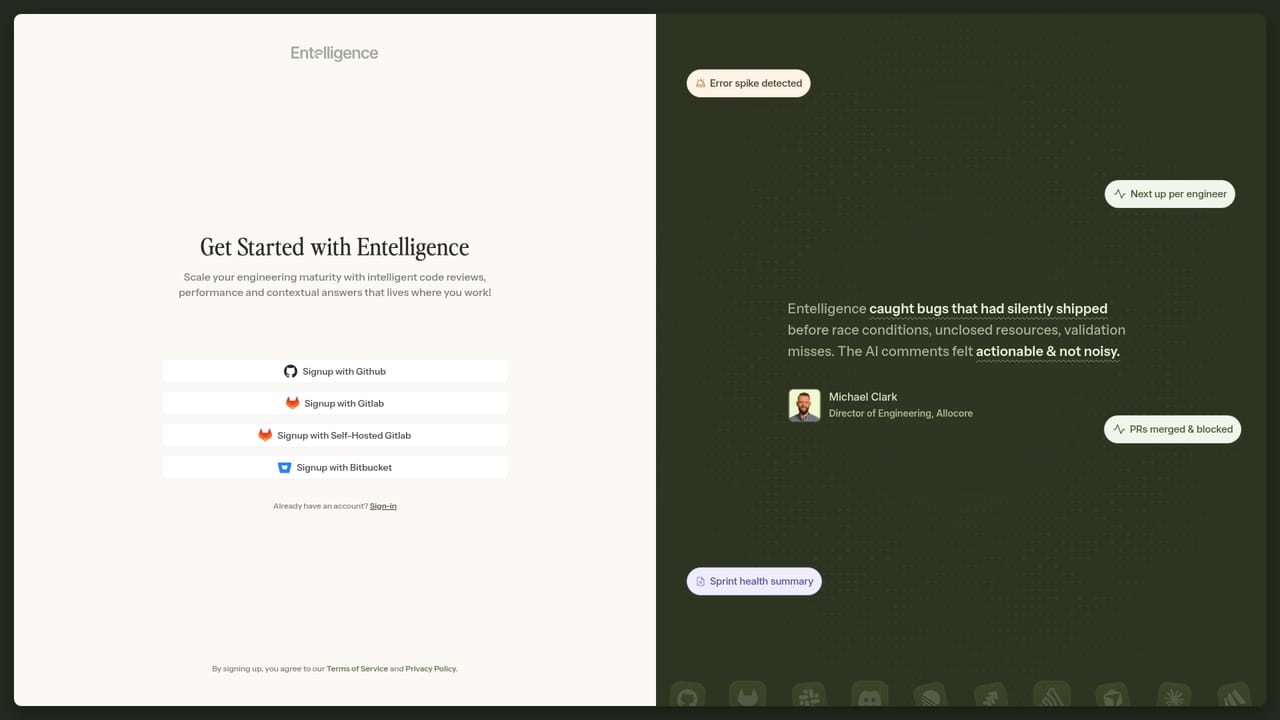Select Signup with Self-Hosted Gitlab
Screen dimensions: 1280x720
point(335,435)
